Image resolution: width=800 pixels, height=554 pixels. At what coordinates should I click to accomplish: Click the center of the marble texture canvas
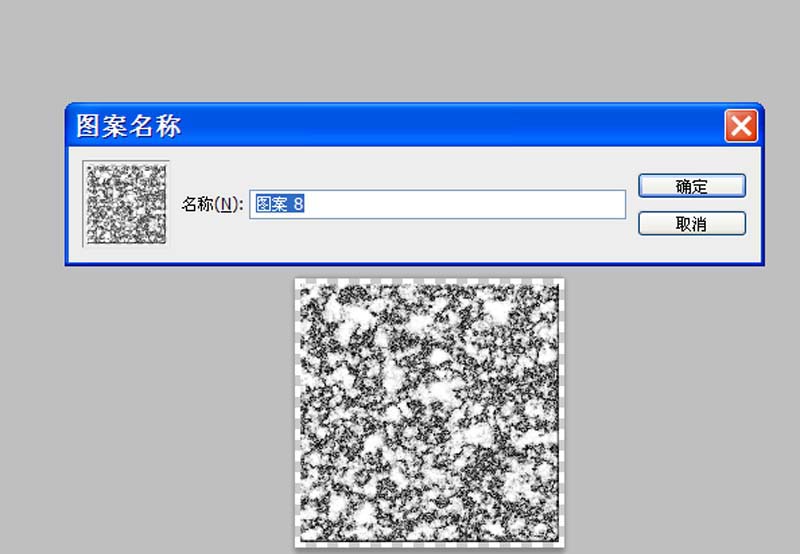point(429,412)
